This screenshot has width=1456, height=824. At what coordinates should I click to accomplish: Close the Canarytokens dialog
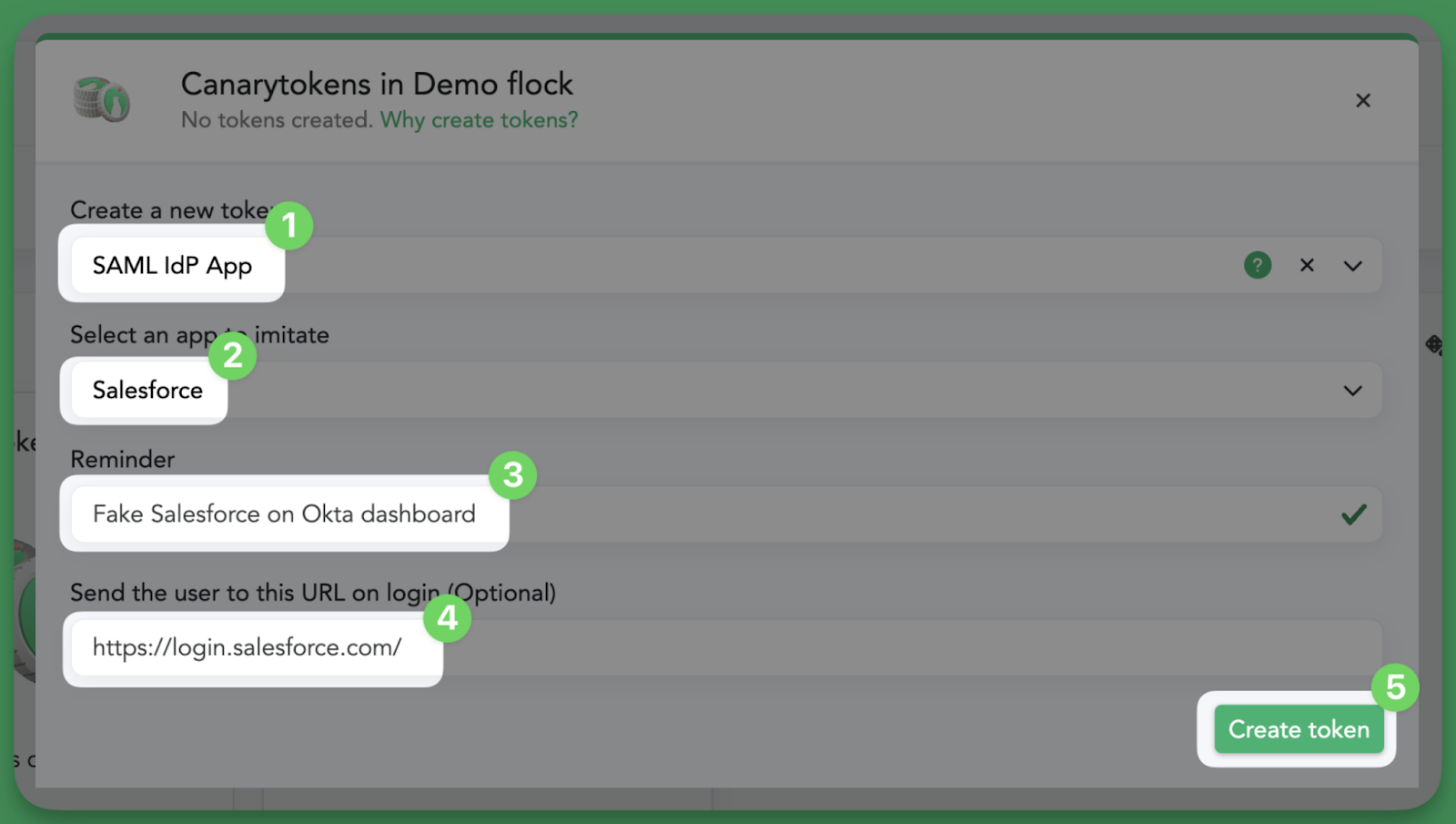pos(1363,100)
